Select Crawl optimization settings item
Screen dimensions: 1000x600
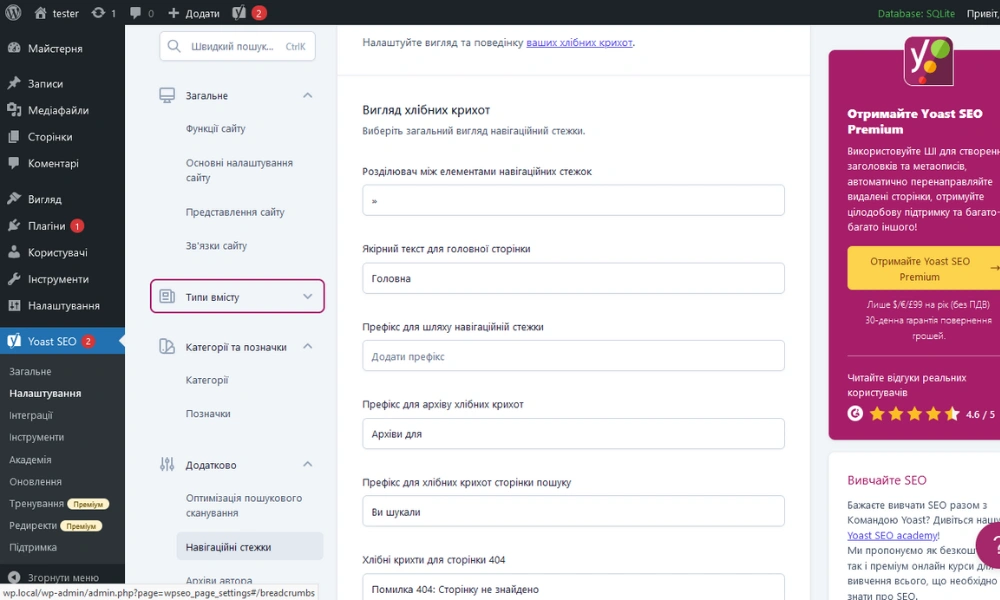(x=243, y=505)
